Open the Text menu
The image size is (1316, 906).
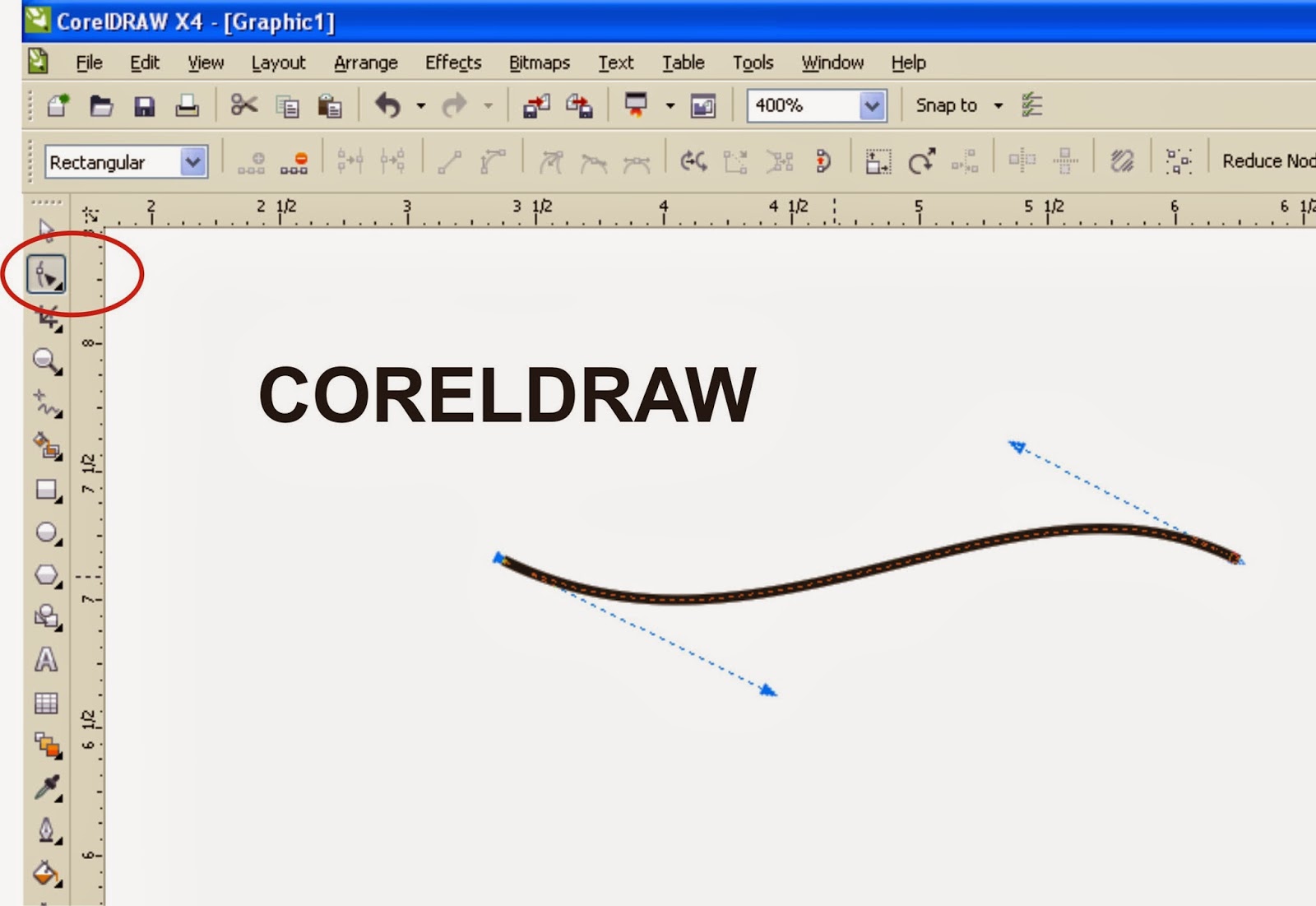[x=616, y=63]
